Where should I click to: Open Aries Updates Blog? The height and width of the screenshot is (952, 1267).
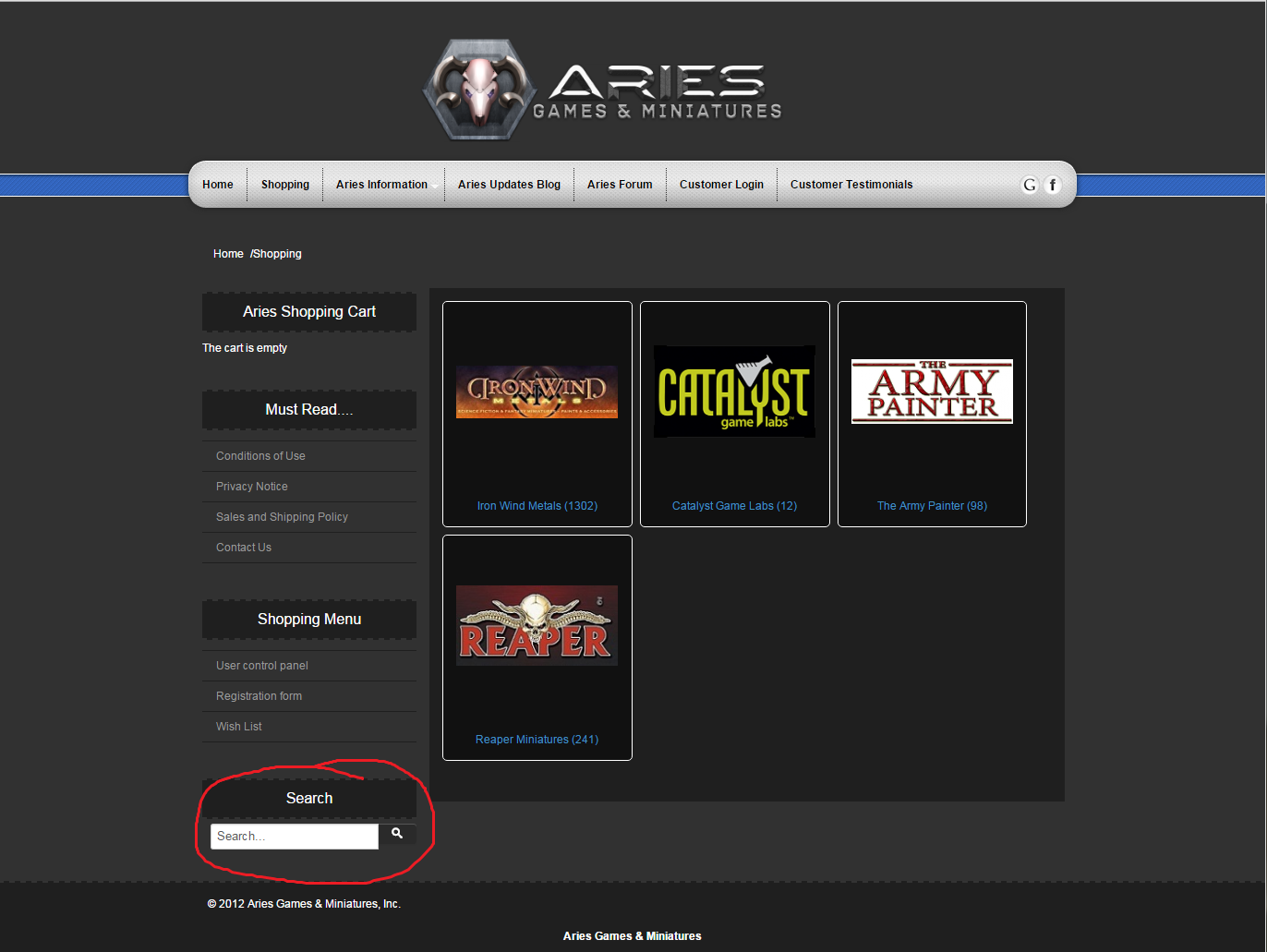click(509, 185)
